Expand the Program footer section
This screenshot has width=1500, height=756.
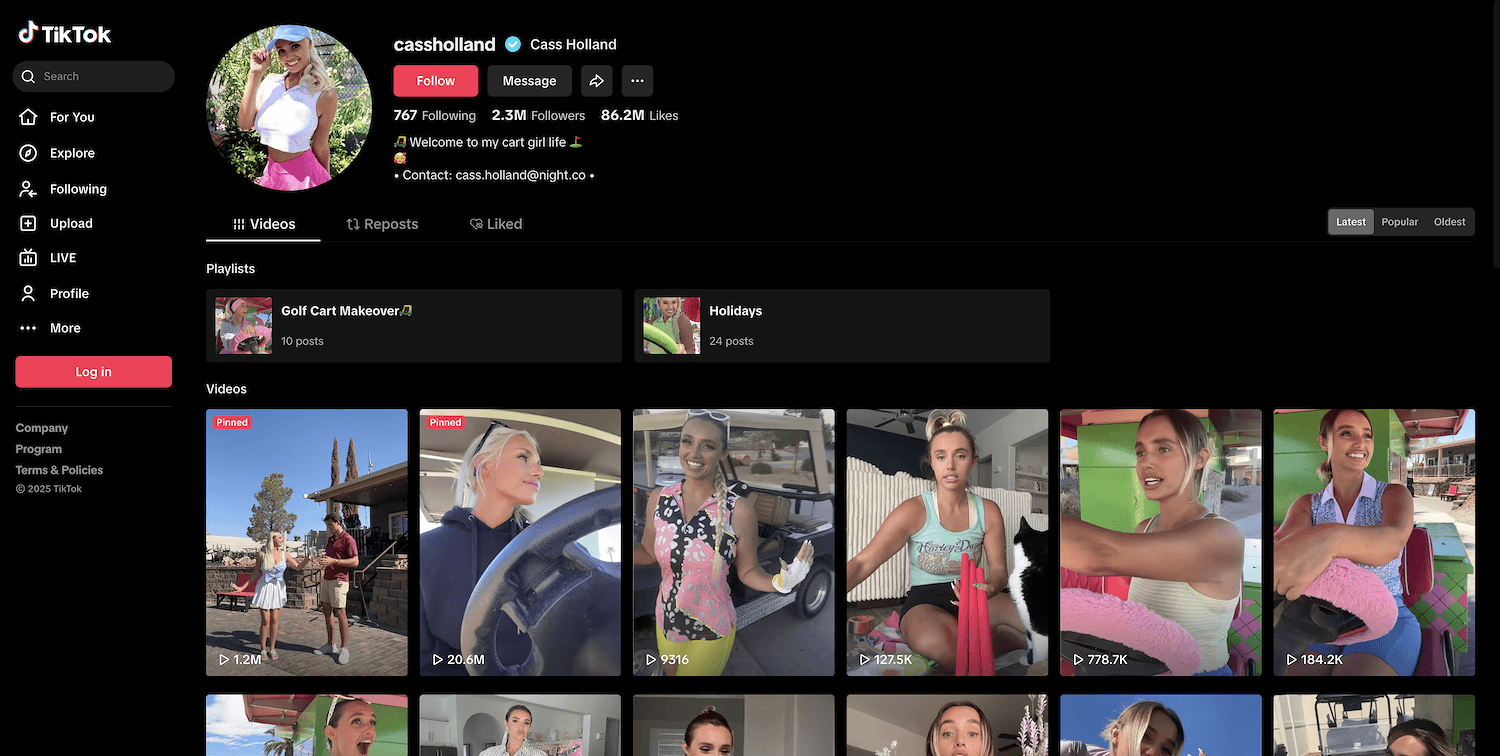pyautogui.click(x=39, y=449)
